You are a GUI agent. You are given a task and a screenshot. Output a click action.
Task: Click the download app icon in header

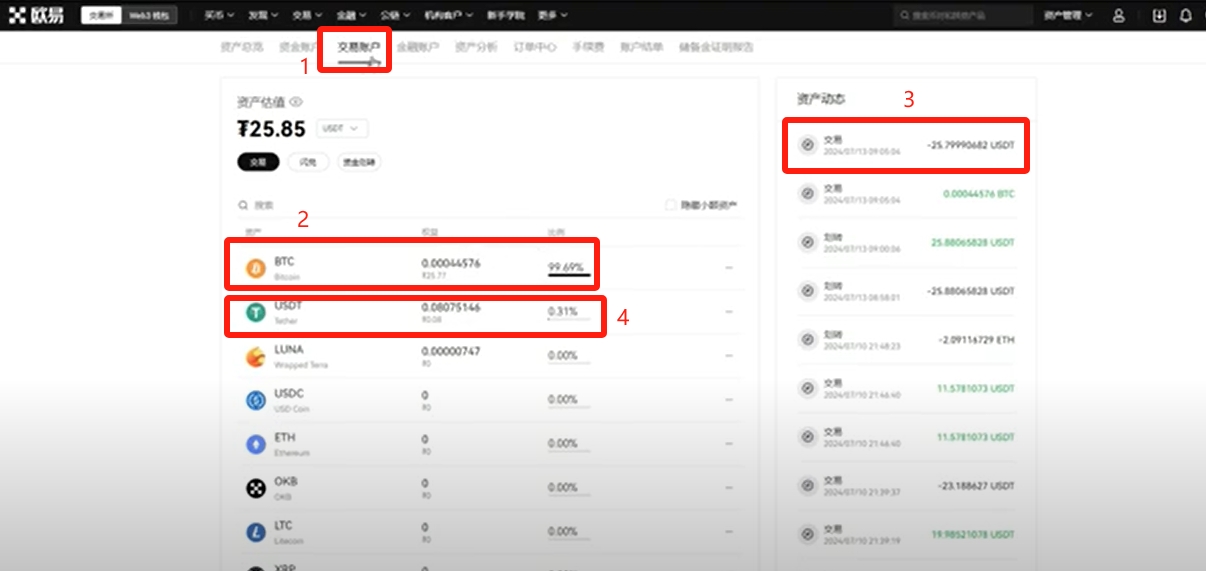pos(1159,16)
